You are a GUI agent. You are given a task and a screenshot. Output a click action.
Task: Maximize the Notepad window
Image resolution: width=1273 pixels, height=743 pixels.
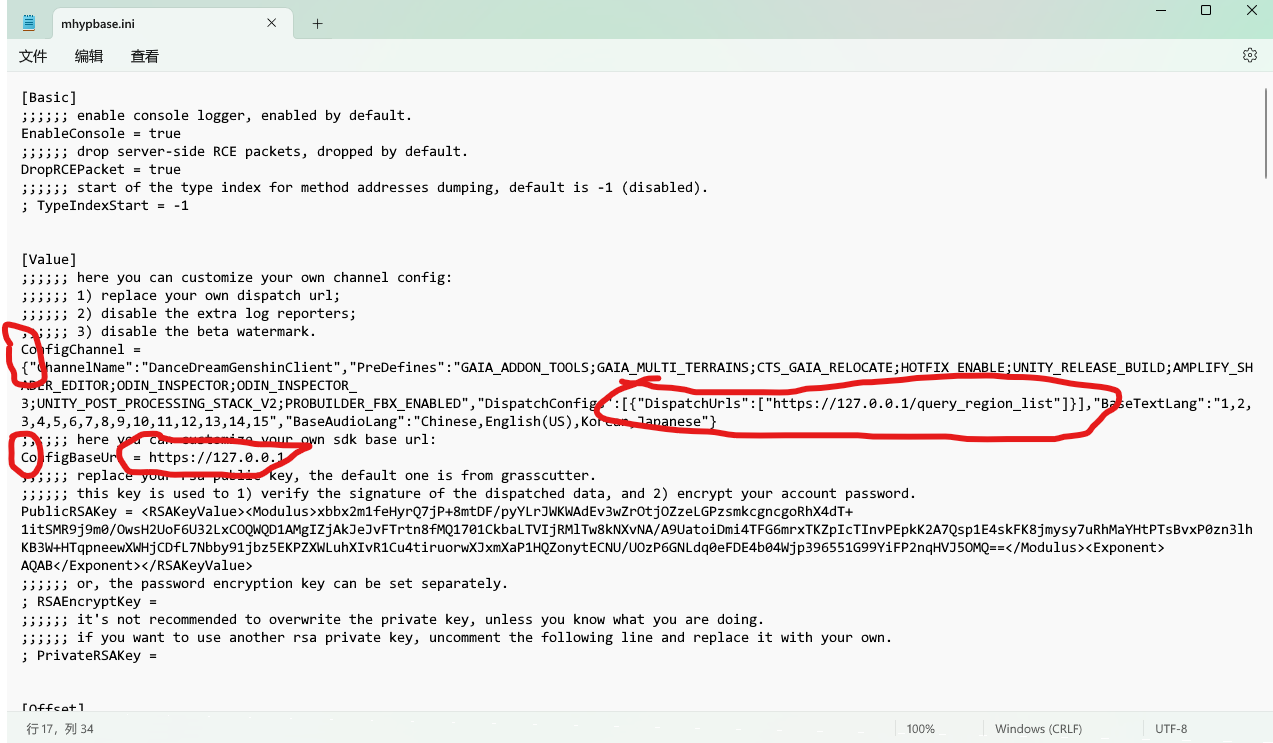pos(1206,11)
